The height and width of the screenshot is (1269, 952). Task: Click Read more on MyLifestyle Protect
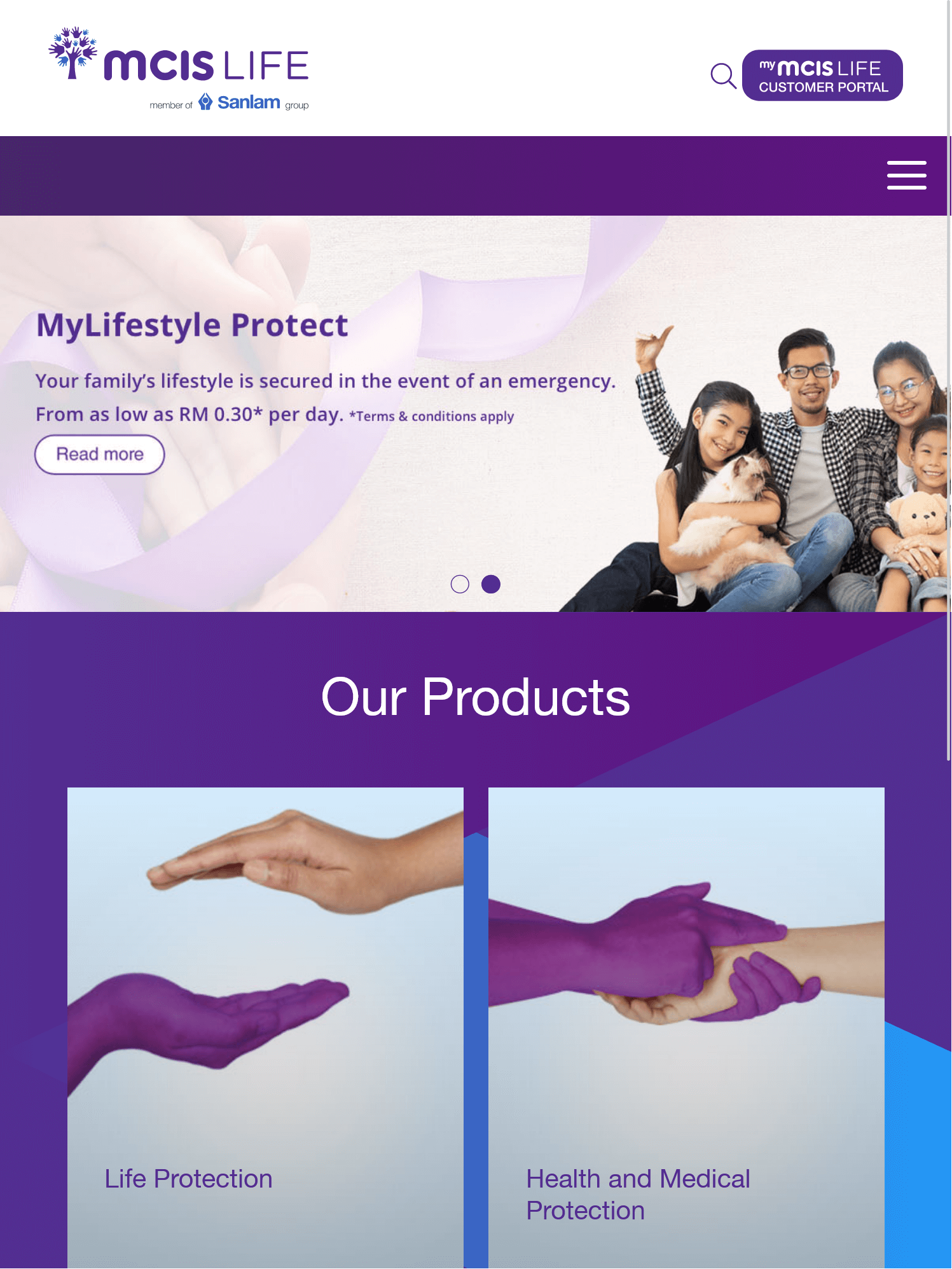point(100,454)
